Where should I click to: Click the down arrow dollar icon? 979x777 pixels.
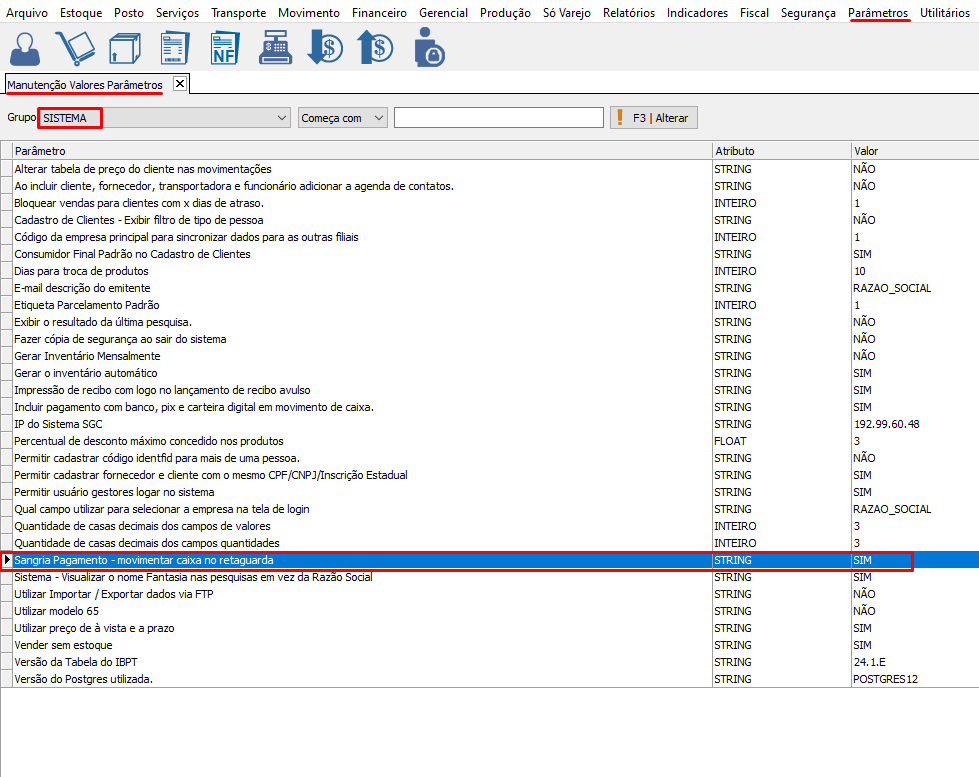pos(325,47)
